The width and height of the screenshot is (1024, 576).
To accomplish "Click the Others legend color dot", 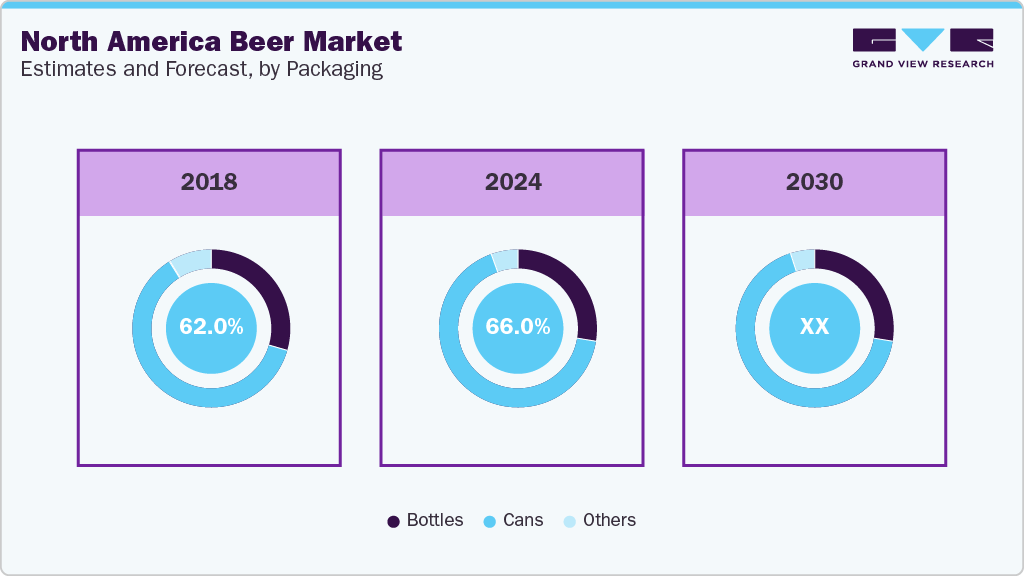I will tap(569, 521).
